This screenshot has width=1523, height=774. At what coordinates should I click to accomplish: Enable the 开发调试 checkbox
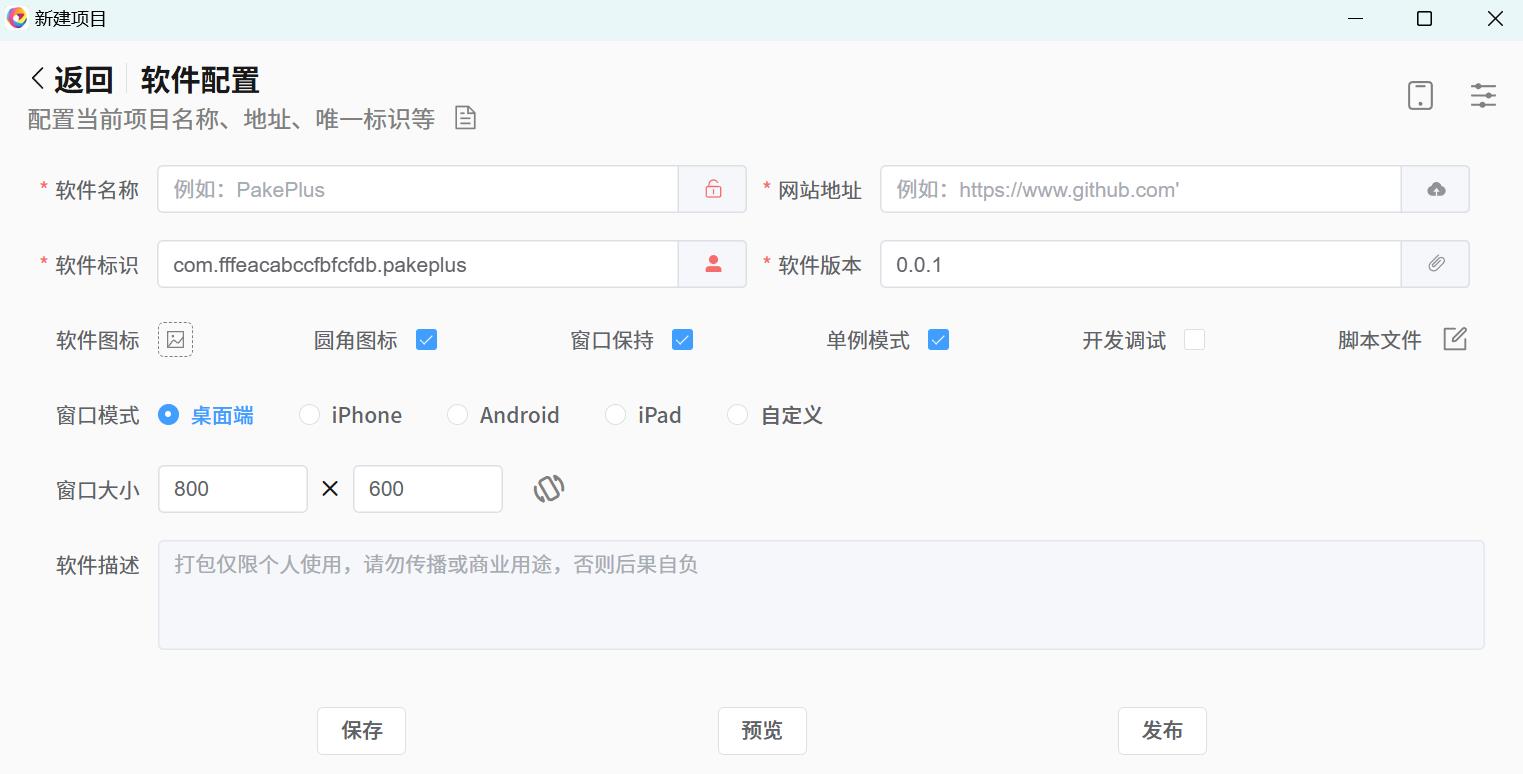pos(1194,340)
